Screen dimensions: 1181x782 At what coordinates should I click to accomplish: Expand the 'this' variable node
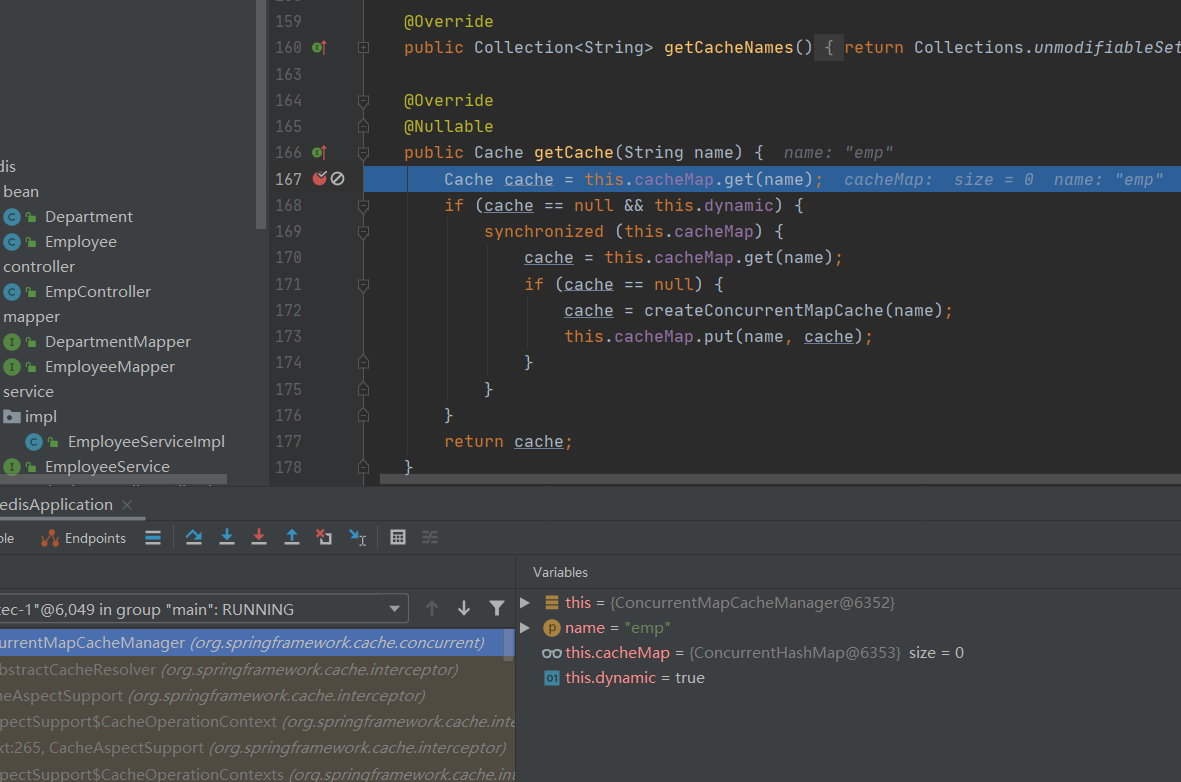point(526,603)
